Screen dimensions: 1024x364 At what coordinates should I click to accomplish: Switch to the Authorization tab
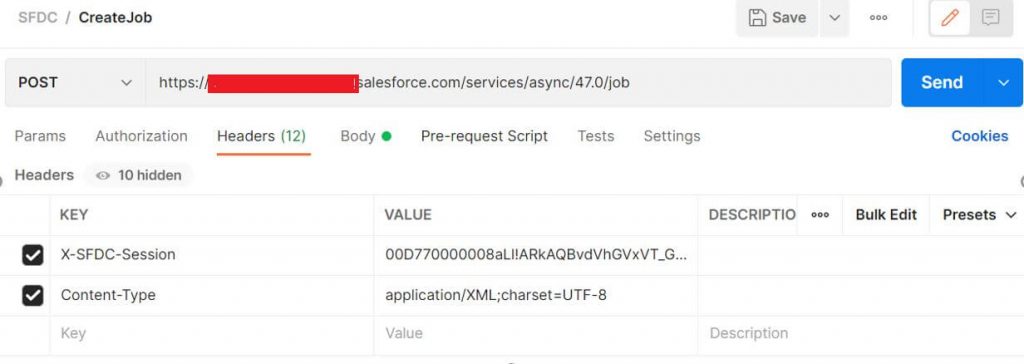click(141, 136)
